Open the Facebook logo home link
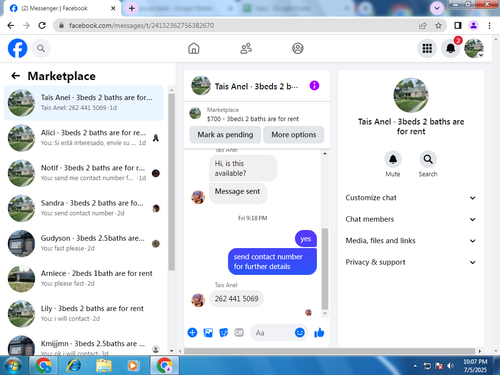This screenshot has height=375, width=500. tap(17, 48)
